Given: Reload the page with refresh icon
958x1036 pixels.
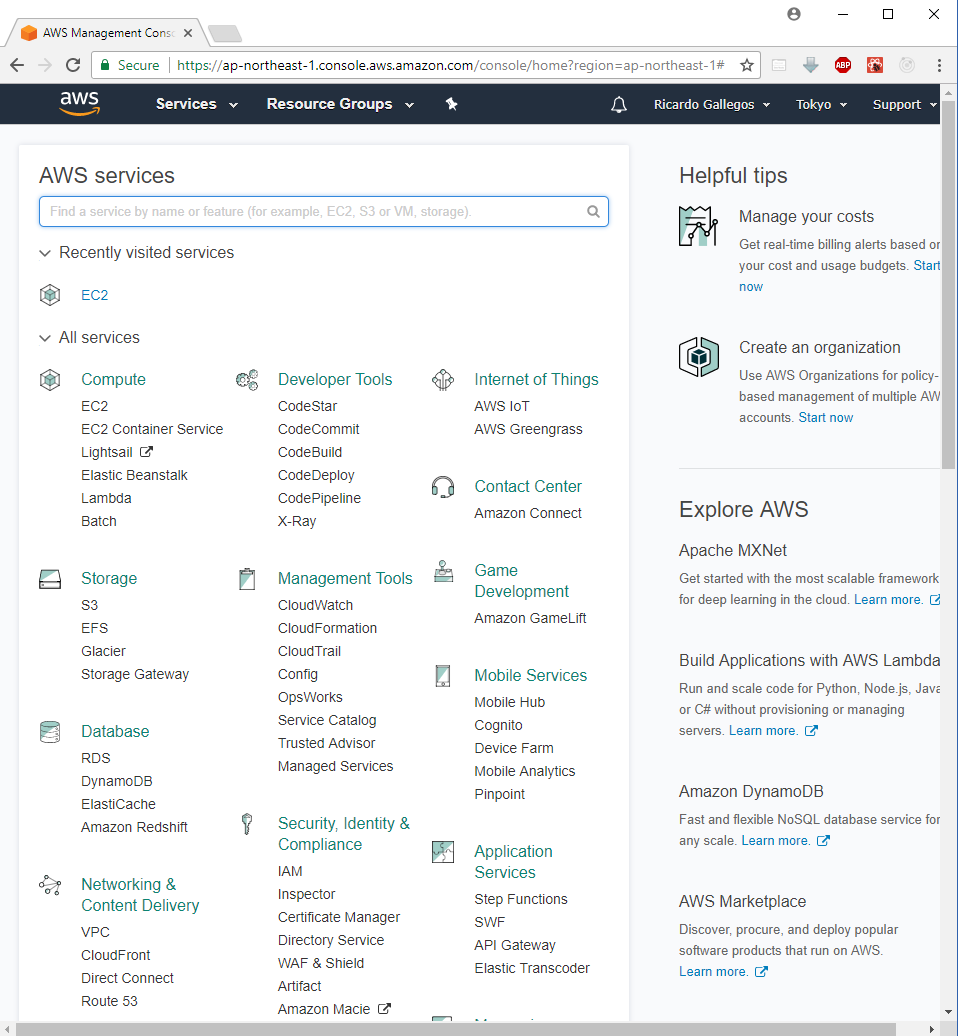Looking at the screenshot, I should tap(73, 65).
